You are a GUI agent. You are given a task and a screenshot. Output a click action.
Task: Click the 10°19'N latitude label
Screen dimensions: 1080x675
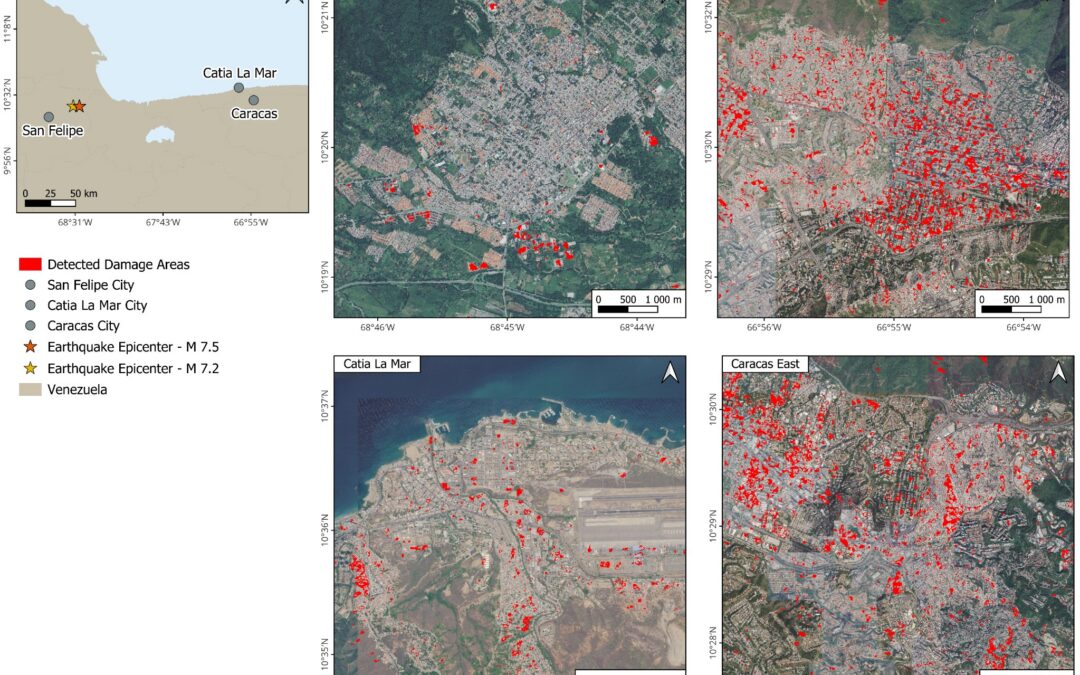coord(325,277)
